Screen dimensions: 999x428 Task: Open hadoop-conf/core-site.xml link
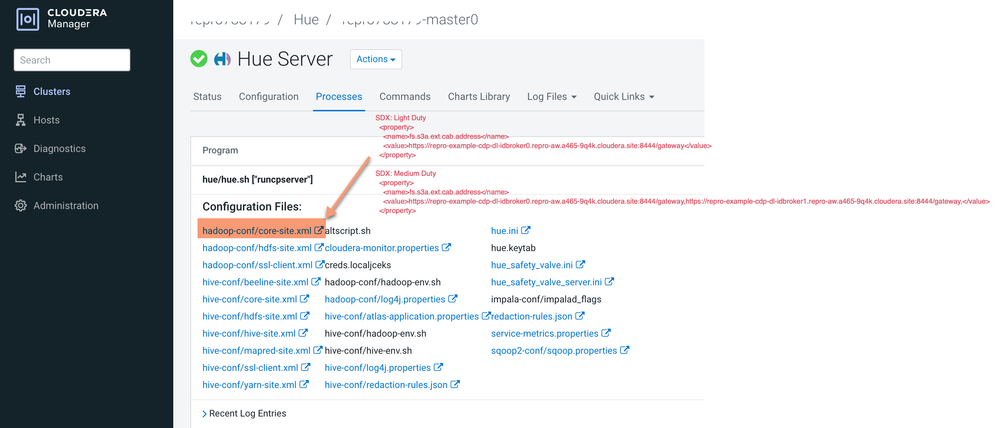(258, 231)
